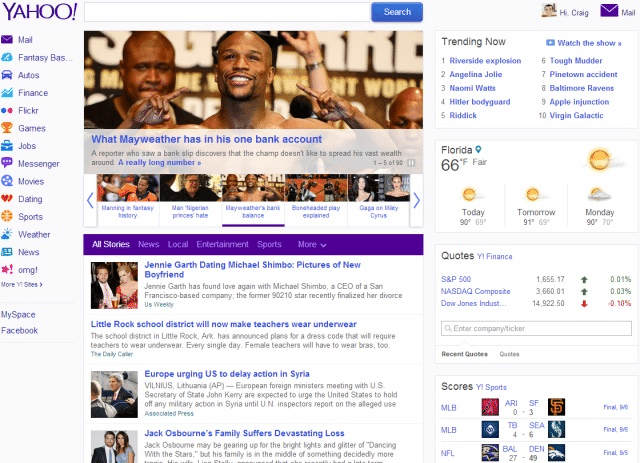Image resolution: width=640 pixels, height=463 pixels.
Task: Click the Baltimore Ravens team logo in Scores
Action: coord(490,452)
